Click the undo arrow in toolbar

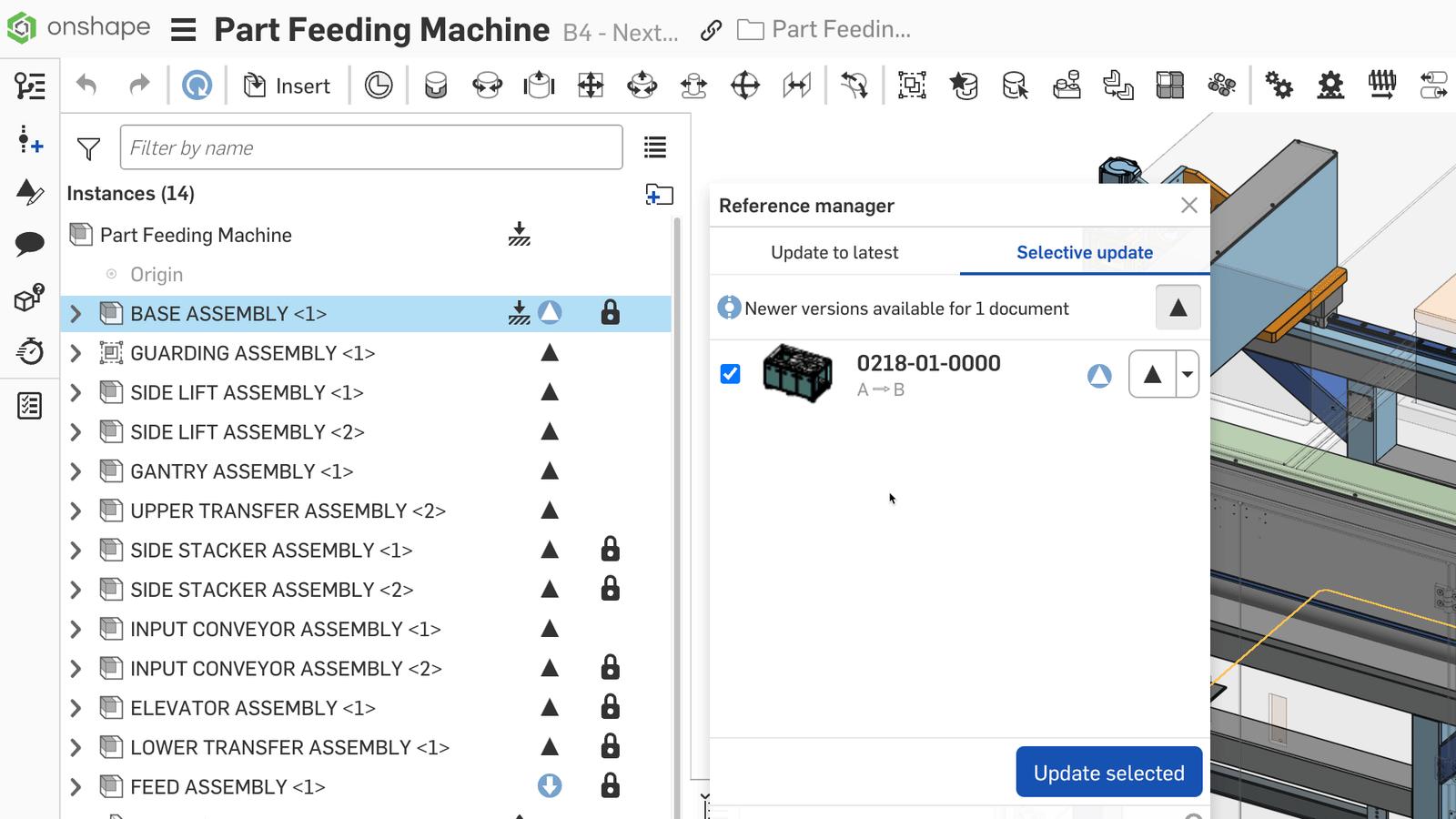86,86
